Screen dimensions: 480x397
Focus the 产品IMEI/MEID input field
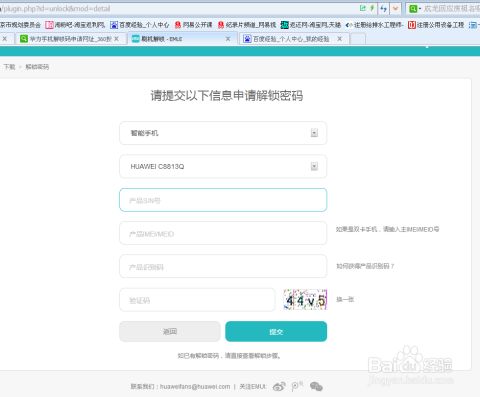click(x=223, y=233)
